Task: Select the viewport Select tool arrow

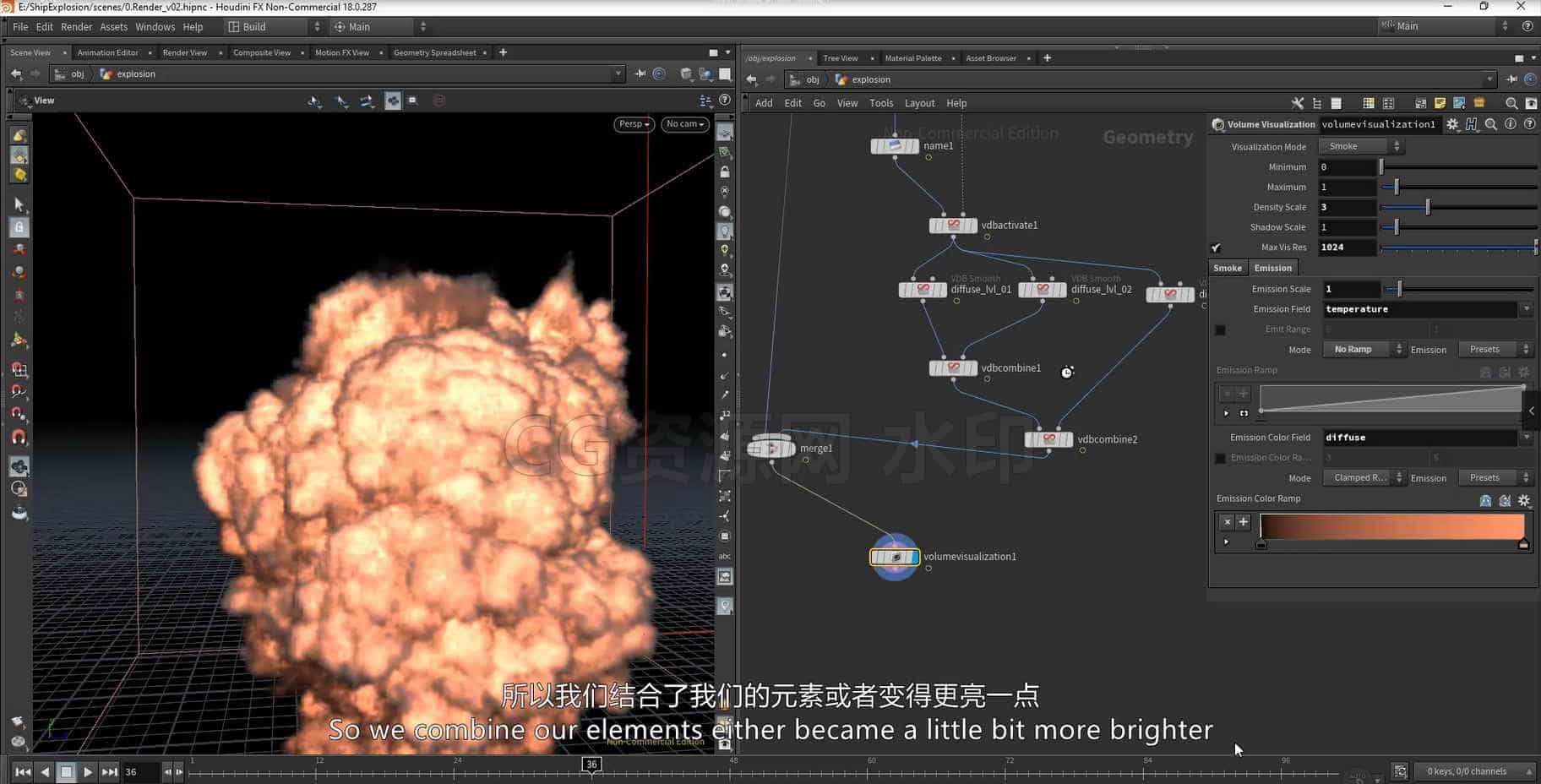Action: (19, 204)
